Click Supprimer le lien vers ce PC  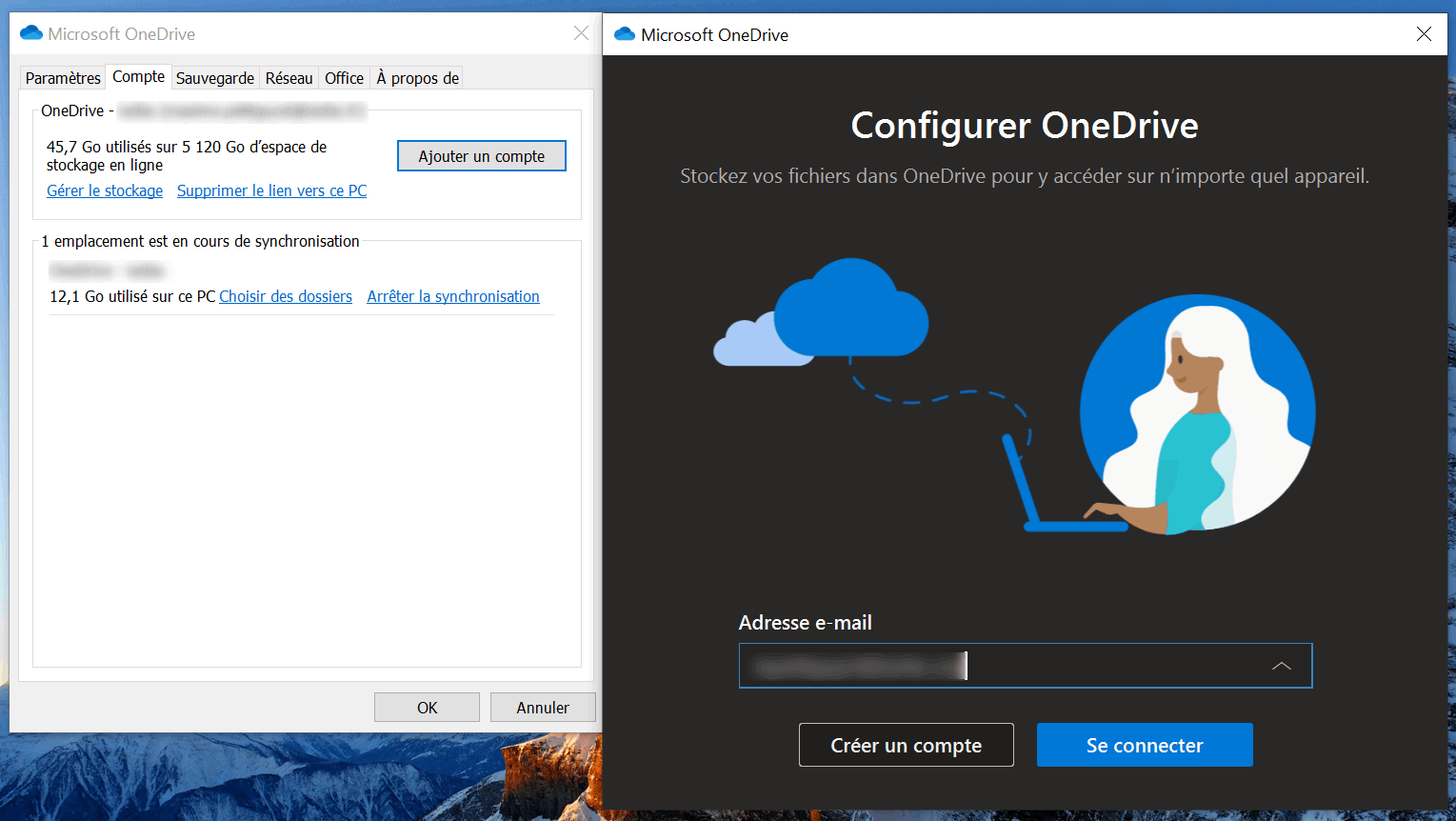coord(271,190)
